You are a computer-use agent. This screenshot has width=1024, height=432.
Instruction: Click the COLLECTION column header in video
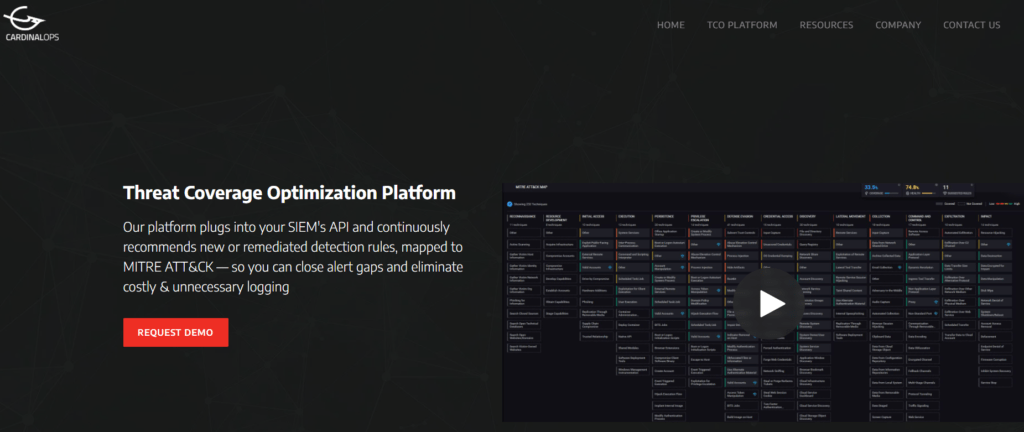[x=881, y=216]
